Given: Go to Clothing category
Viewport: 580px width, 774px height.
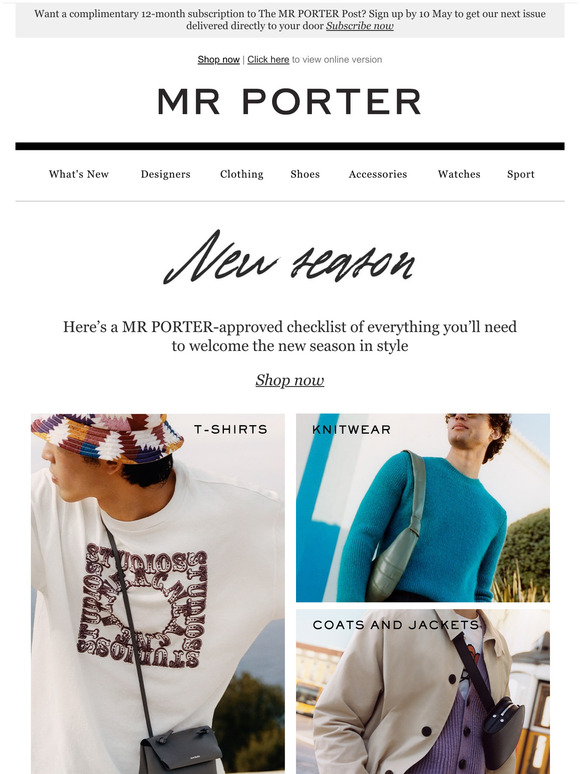Looking at the screenshot, I should [x=242, y=174].
